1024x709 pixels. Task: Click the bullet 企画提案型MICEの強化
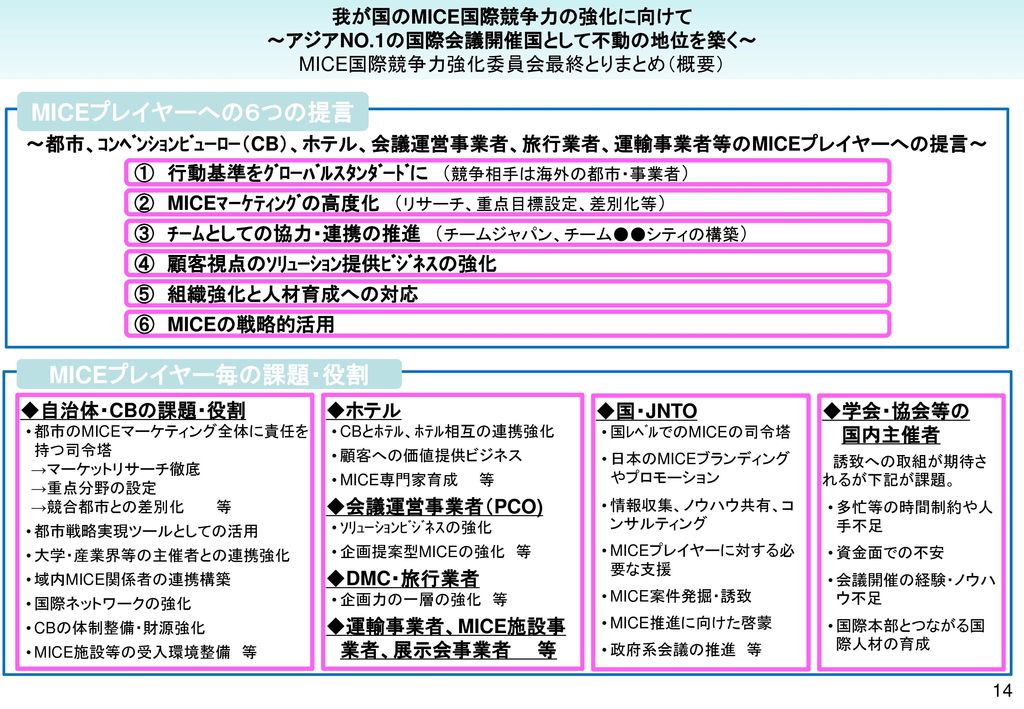click(431, 552)
